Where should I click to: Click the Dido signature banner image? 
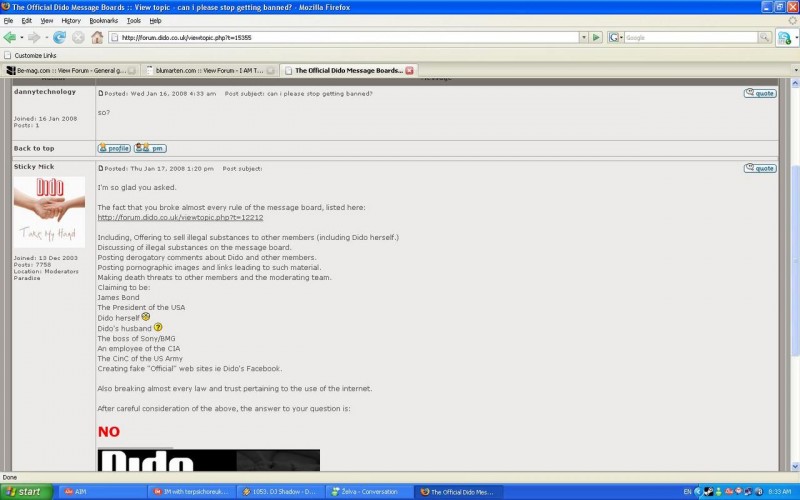[209, 460]
